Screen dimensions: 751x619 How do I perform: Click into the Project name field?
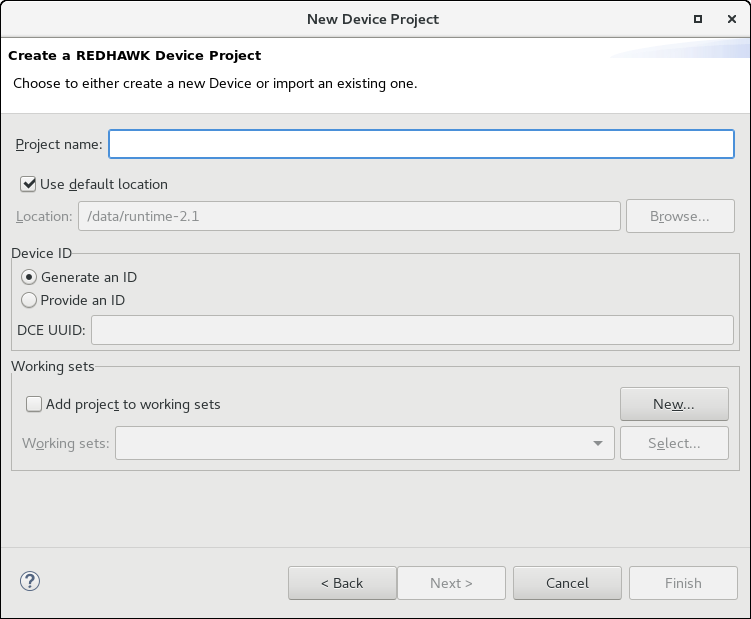coord(421,144)
